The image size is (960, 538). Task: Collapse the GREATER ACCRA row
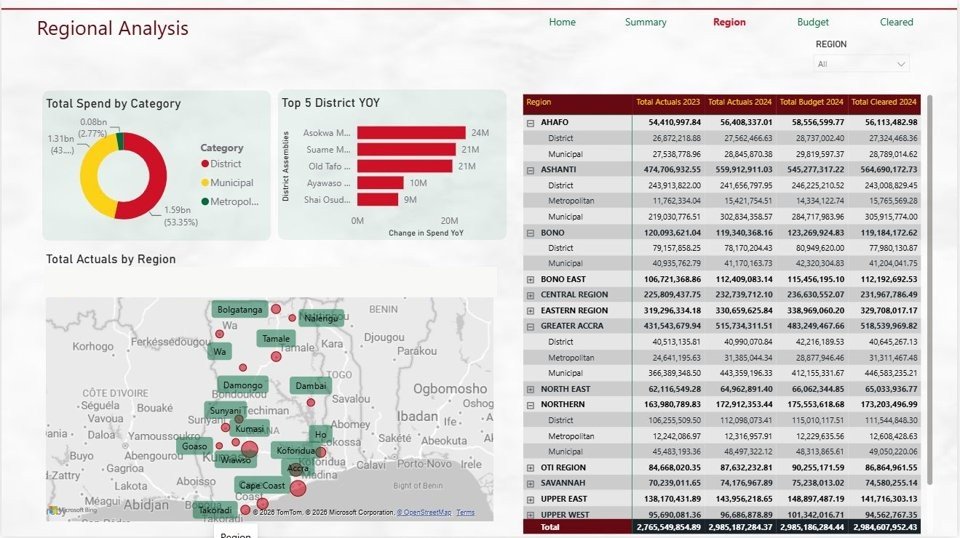530,327
